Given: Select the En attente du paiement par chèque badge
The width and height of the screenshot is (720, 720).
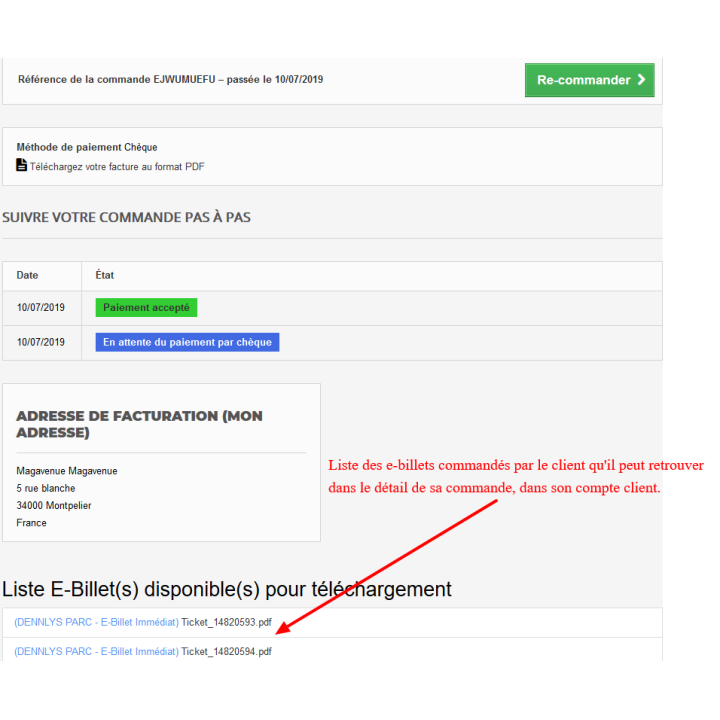Looking at the screenshot, I should tap(187, 342).
